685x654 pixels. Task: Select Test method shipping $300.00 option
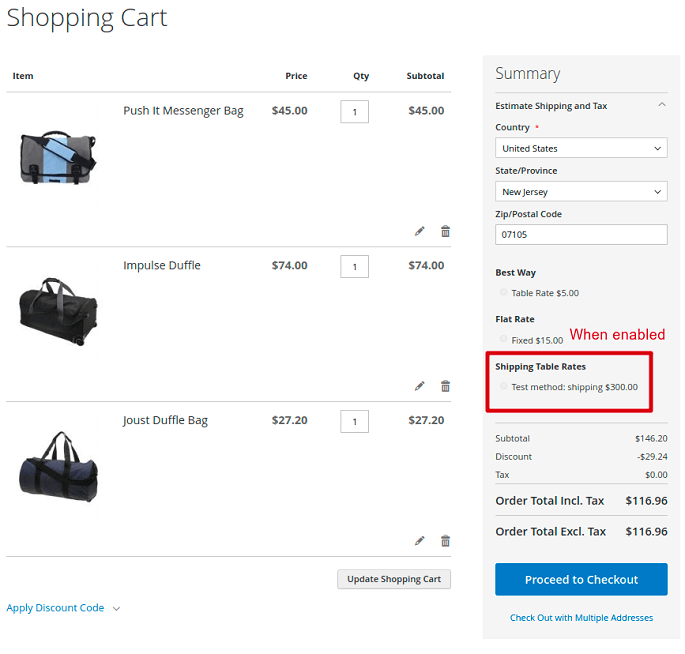coord(504,387)
